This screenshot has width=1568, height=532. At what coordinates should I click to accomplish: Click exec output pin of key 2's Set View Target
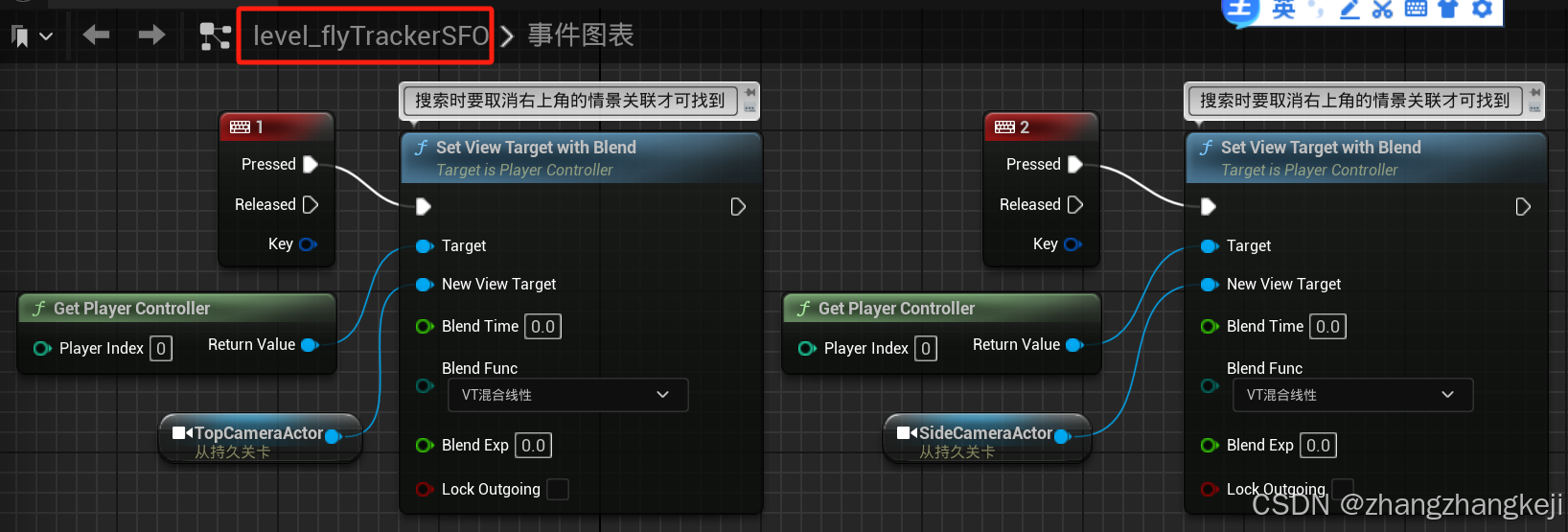pyautogui.click(x=1523, y=206)
